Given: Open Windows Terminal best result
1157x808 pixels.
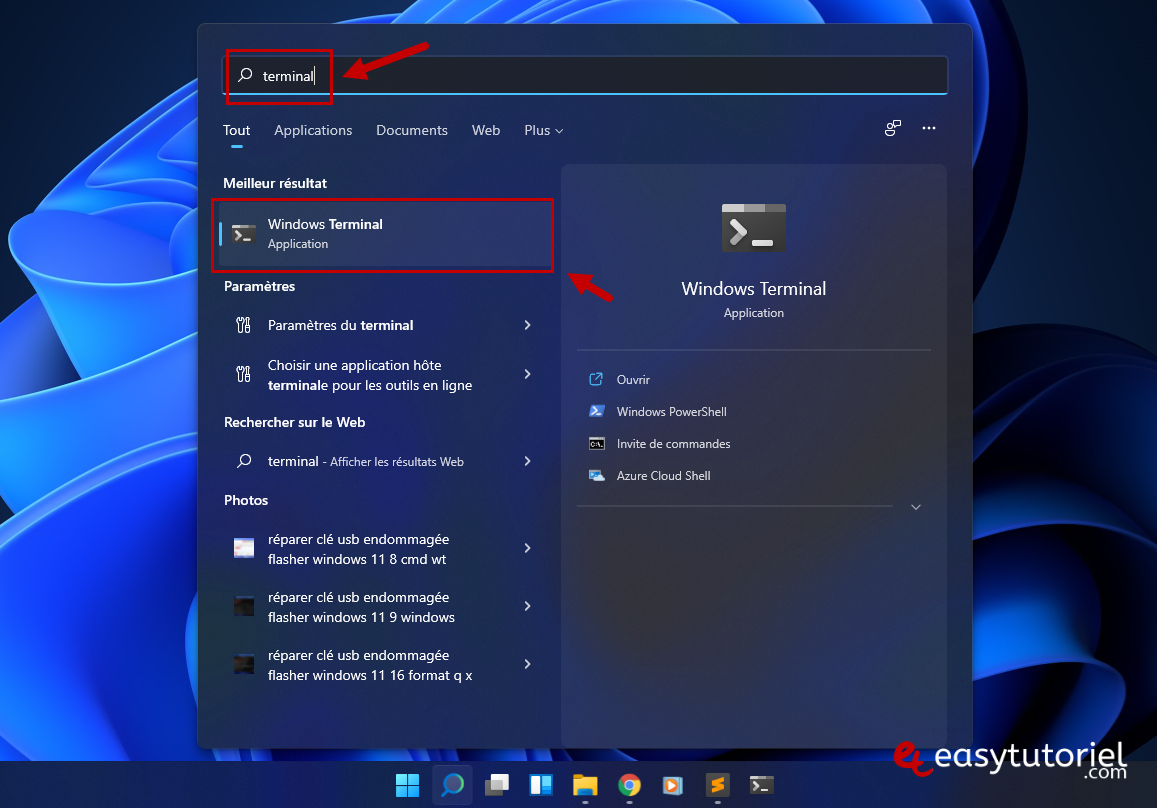Looking at the screenshot, I should [x=384, y=235].
